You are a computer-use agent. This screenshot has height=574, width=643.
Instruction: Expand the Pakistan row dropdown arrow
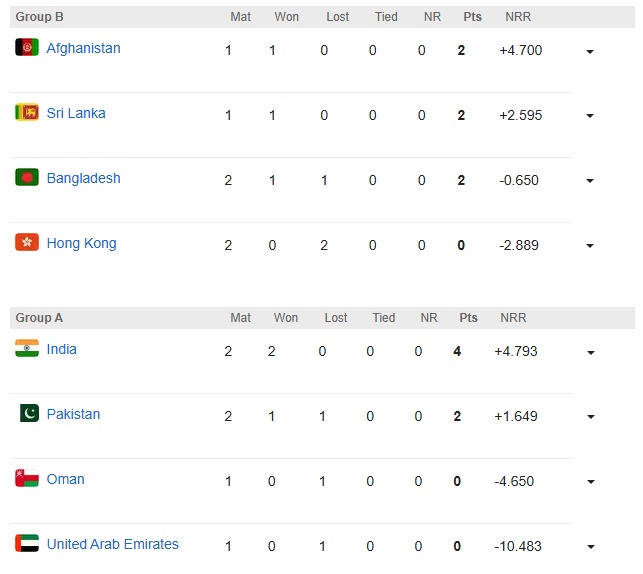[x=590, y=418]
